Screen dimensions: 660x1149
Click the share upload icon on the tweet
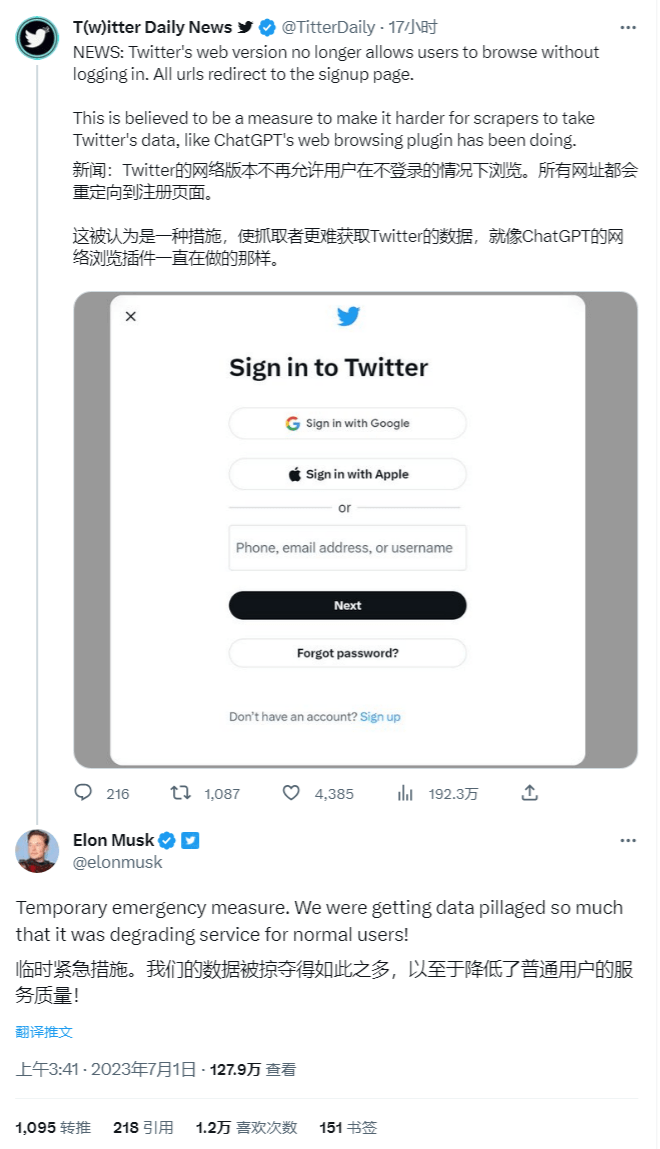[x=530, y=793]
